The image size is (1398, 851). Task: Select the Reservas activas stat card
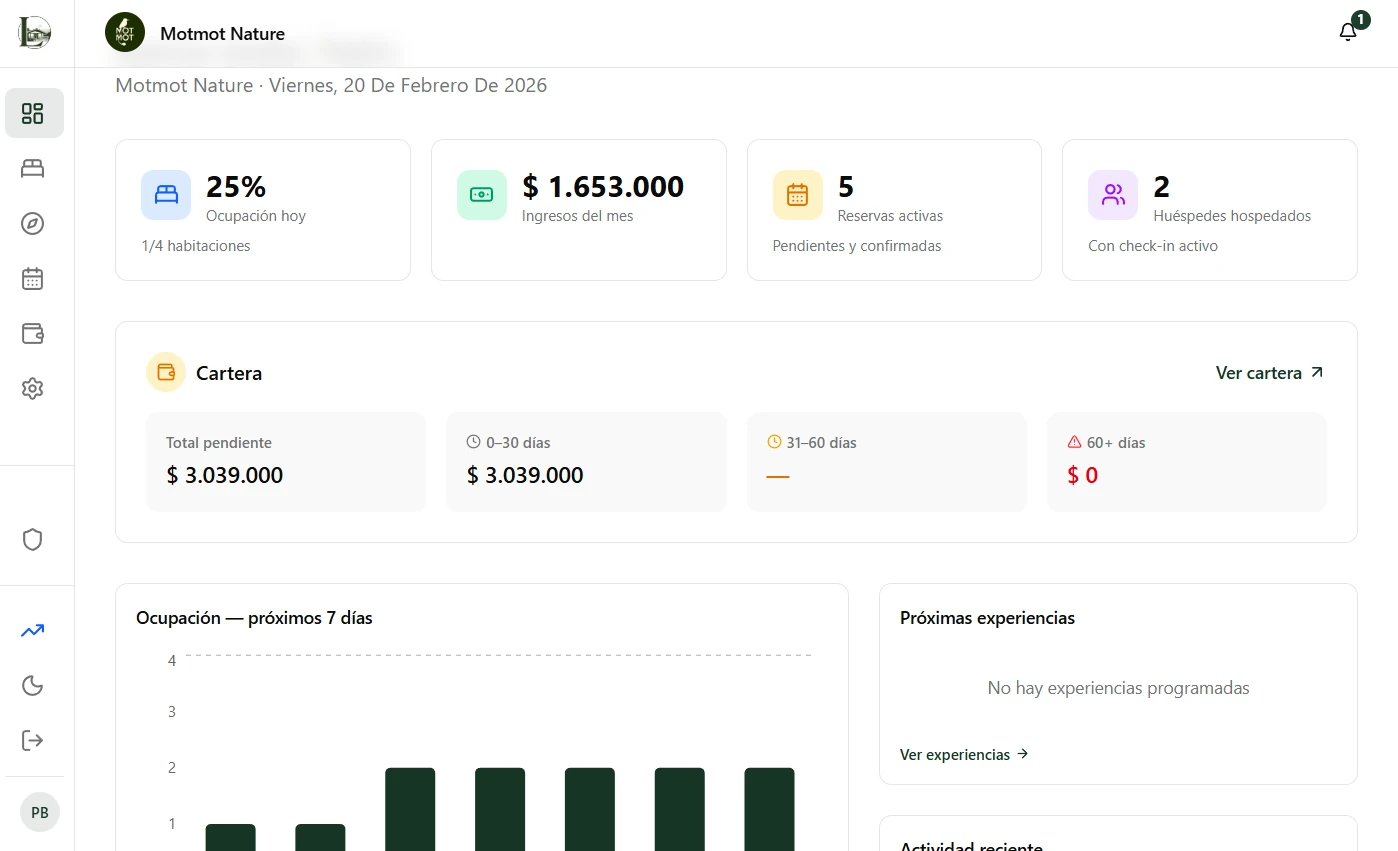tap(893, 210)
